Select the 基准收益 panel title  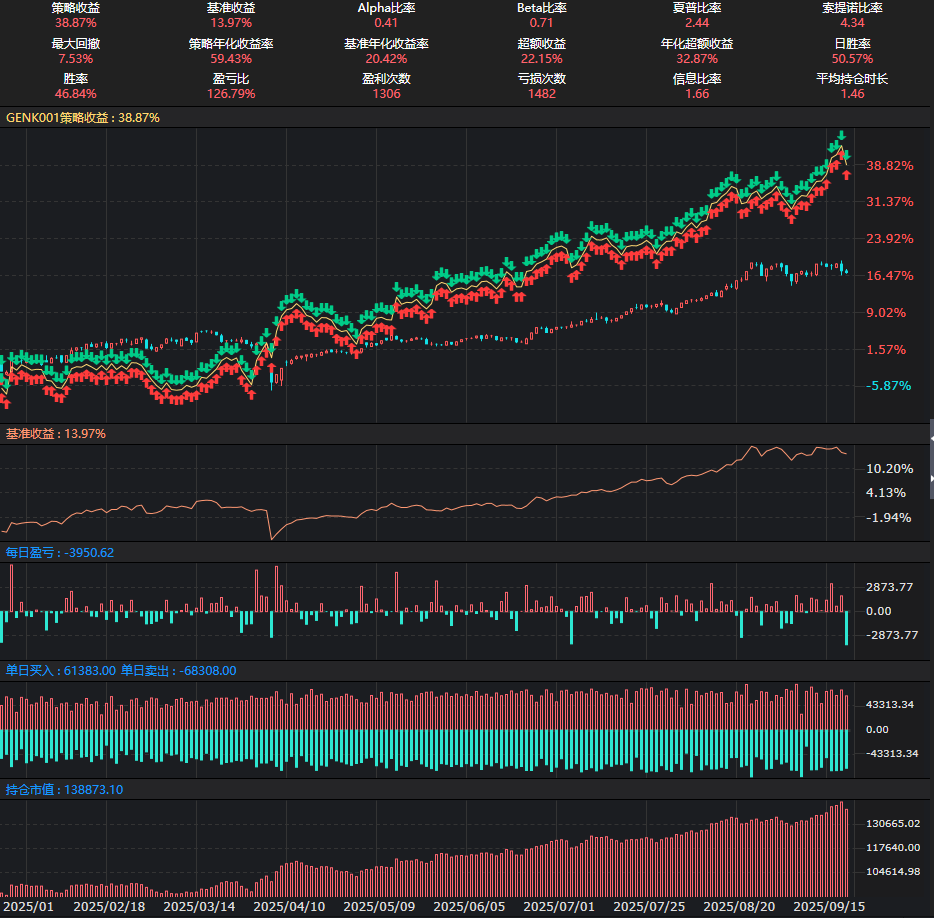point(56,434)
